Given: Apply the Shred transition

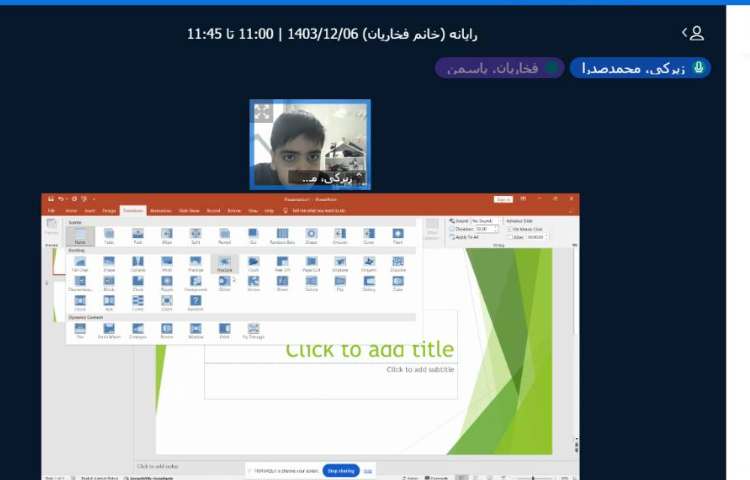Looking at the screenshot, I should click(x=282, y=283).
